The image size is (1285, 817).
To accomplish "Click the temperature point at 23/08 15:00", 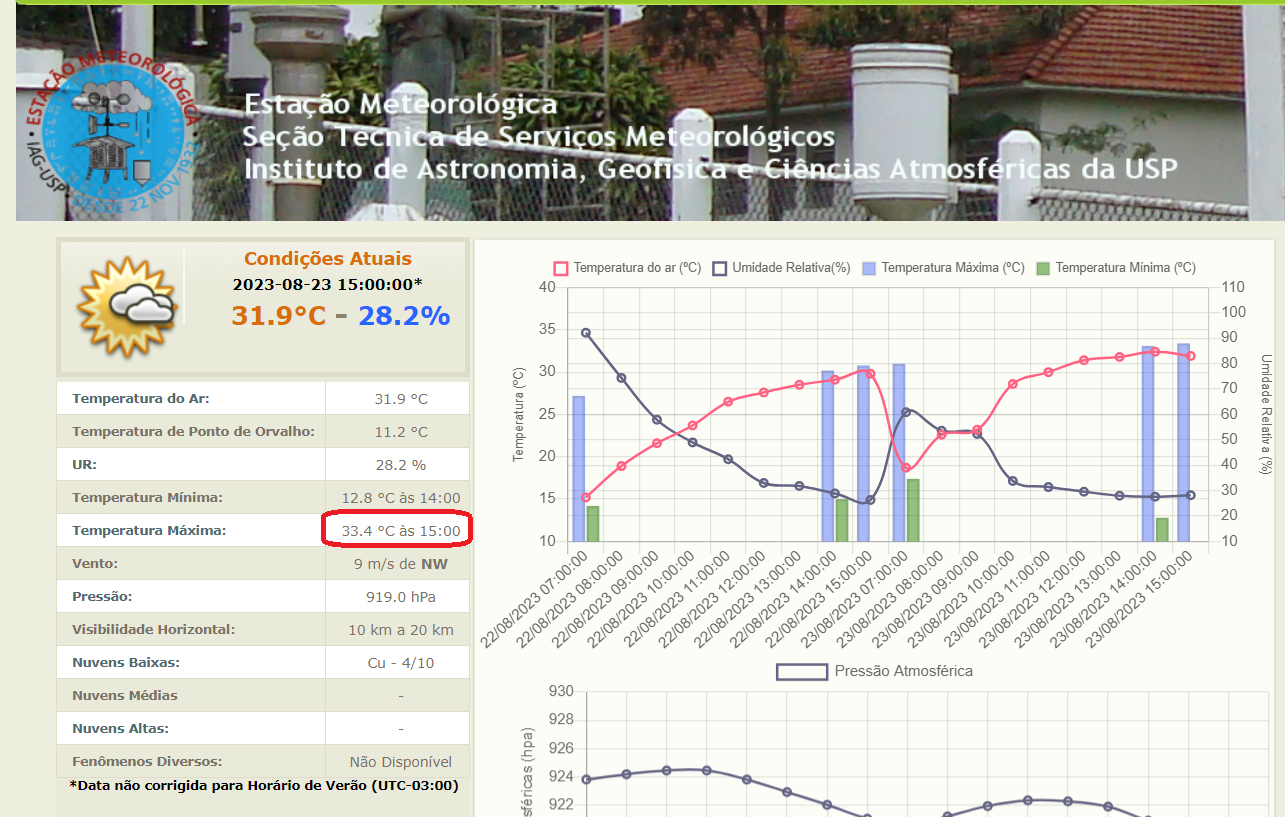I will 1190,356.
